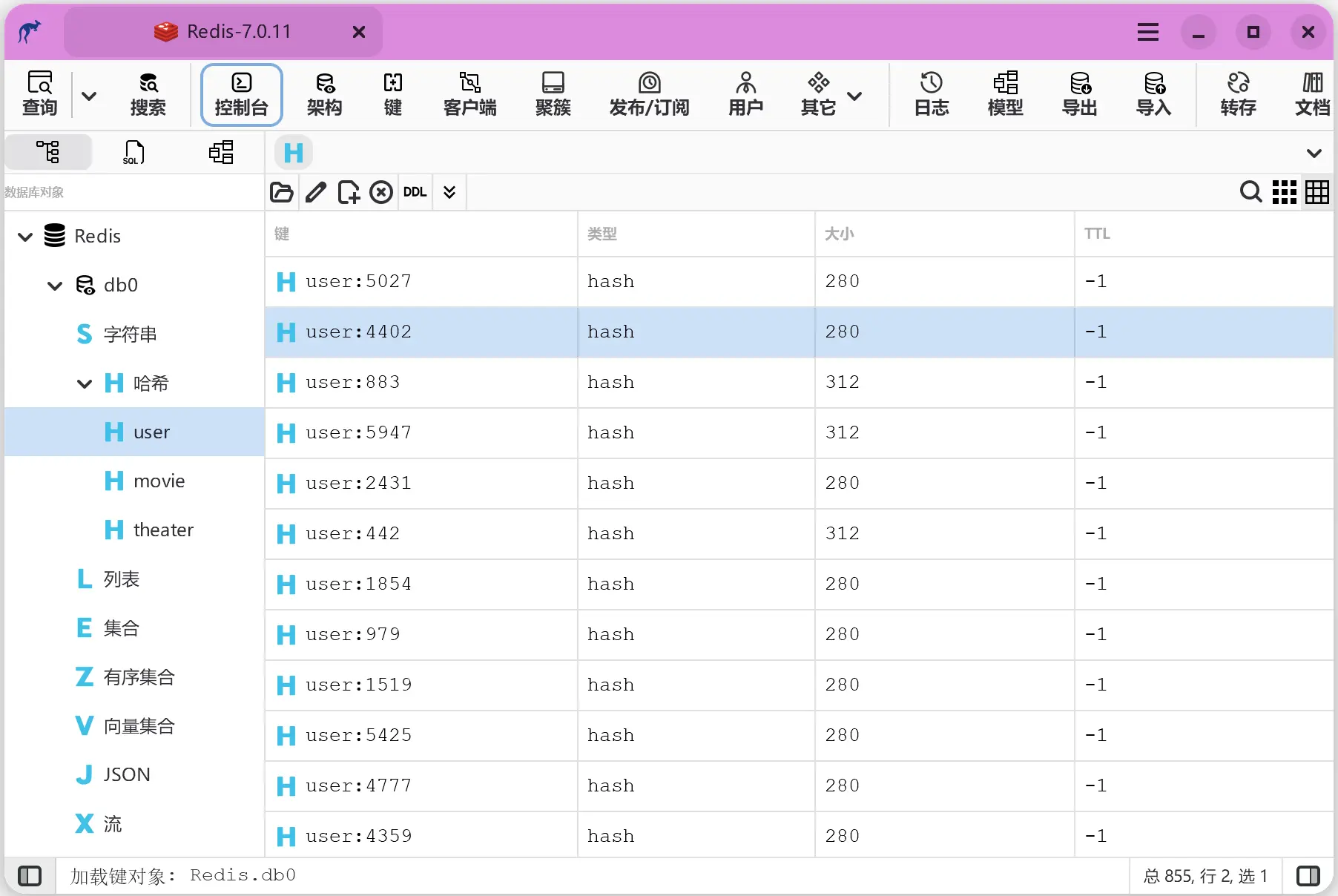This screenshot has width=1338, height=896.
Task: Select the 集合 set node
Action: click(x=135, y=628)
